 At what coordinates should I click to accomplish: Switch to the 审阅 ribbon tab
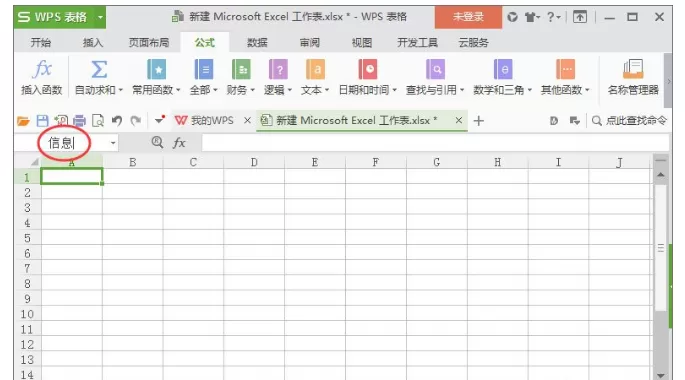click(x=309, y=42)
